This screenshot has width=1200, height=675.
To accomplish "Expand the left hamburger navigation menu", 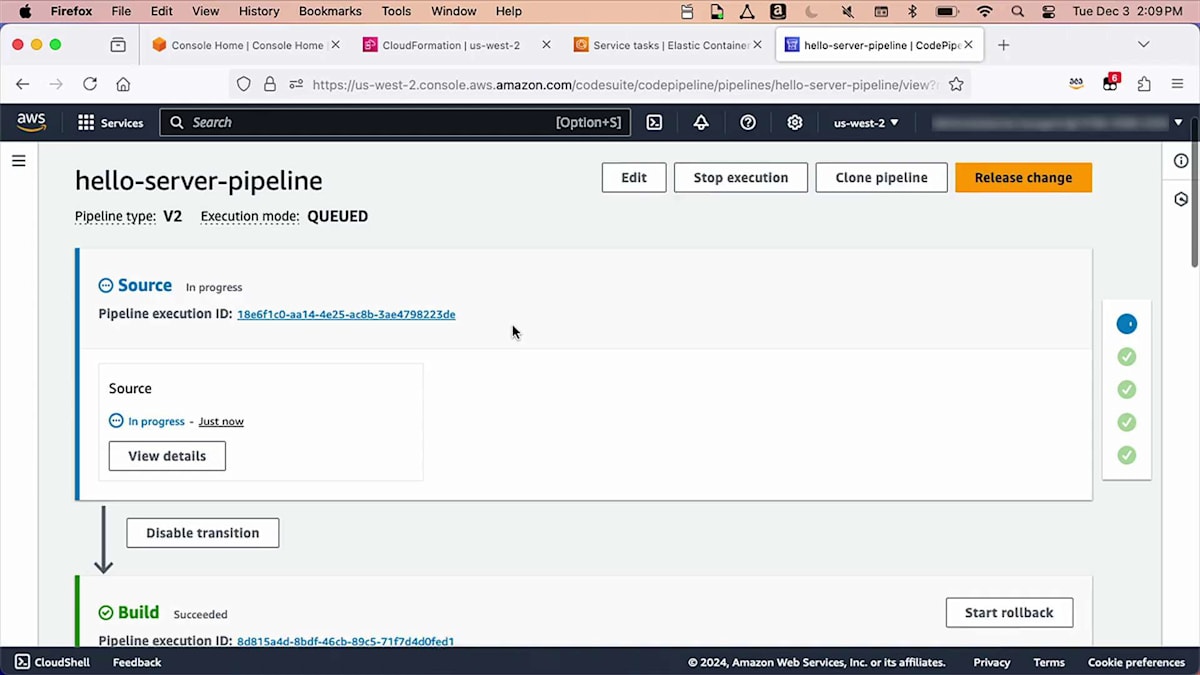I will click(18, 160).
